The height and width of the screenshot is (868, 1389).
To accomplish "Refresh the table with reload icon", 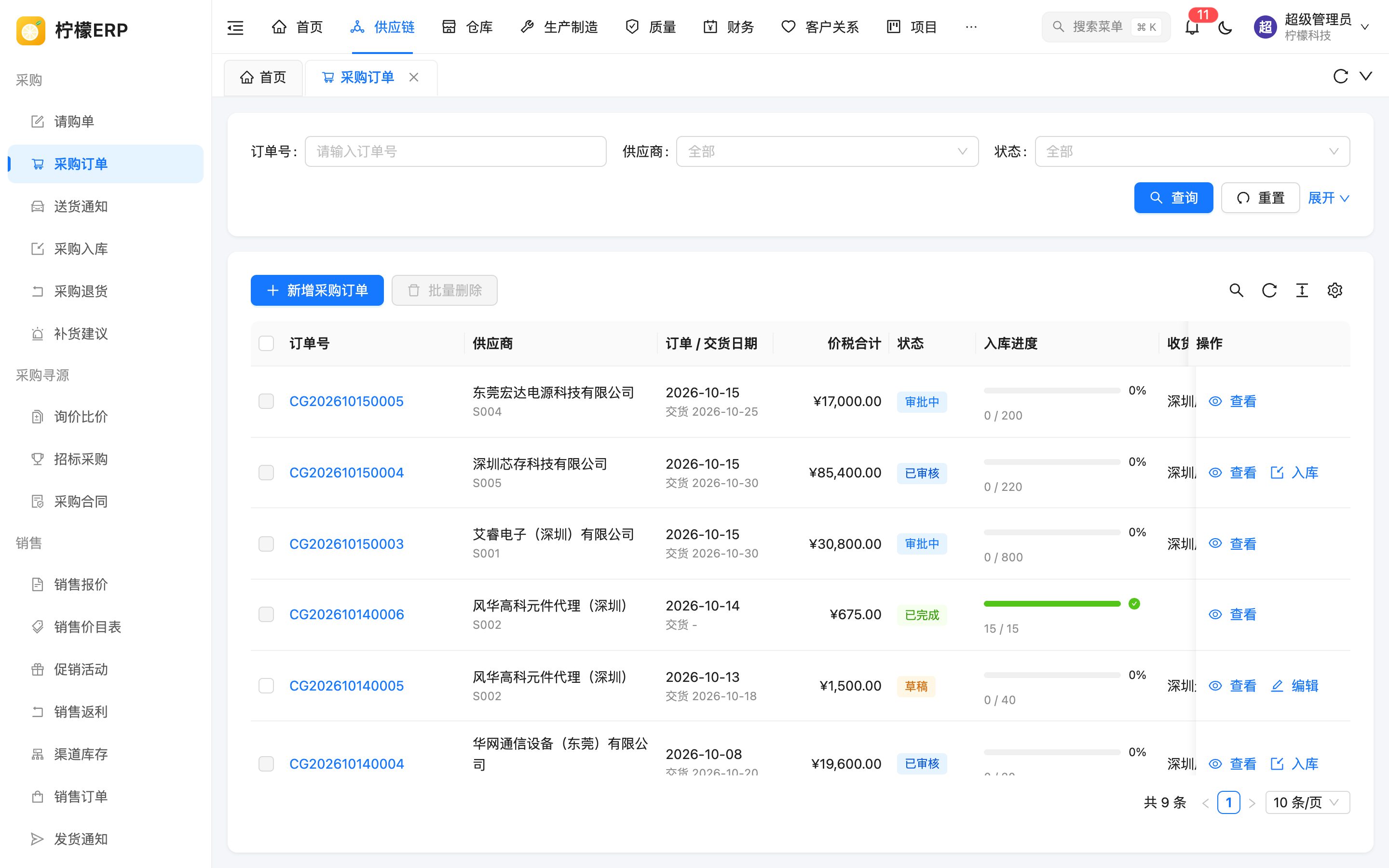I will pyautogui.click(x=1269, y=290).
